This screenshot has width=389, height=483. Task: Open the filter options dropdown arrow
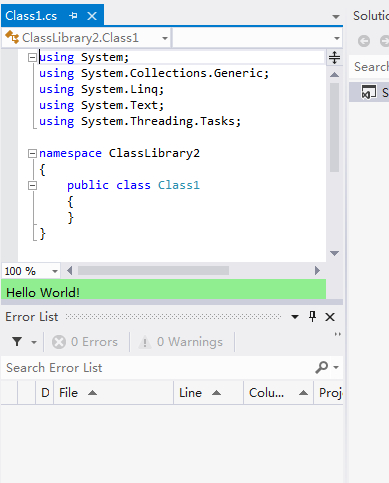point(34,342)
